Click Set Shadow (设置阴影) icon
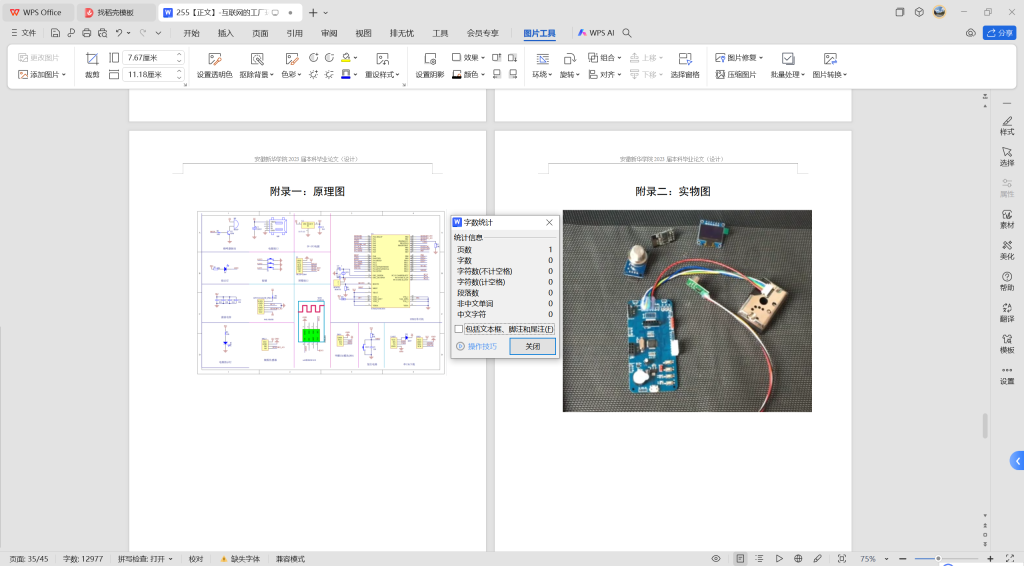 tap(430, 59)
